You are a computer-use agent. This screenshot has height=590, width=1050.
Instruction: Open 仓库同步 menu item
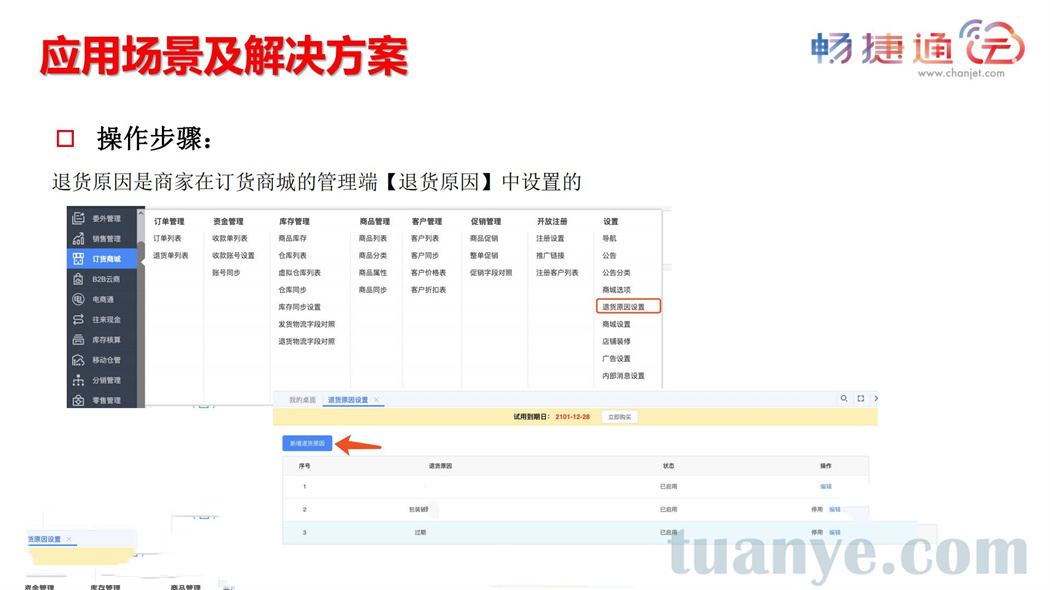coord(293,290)
